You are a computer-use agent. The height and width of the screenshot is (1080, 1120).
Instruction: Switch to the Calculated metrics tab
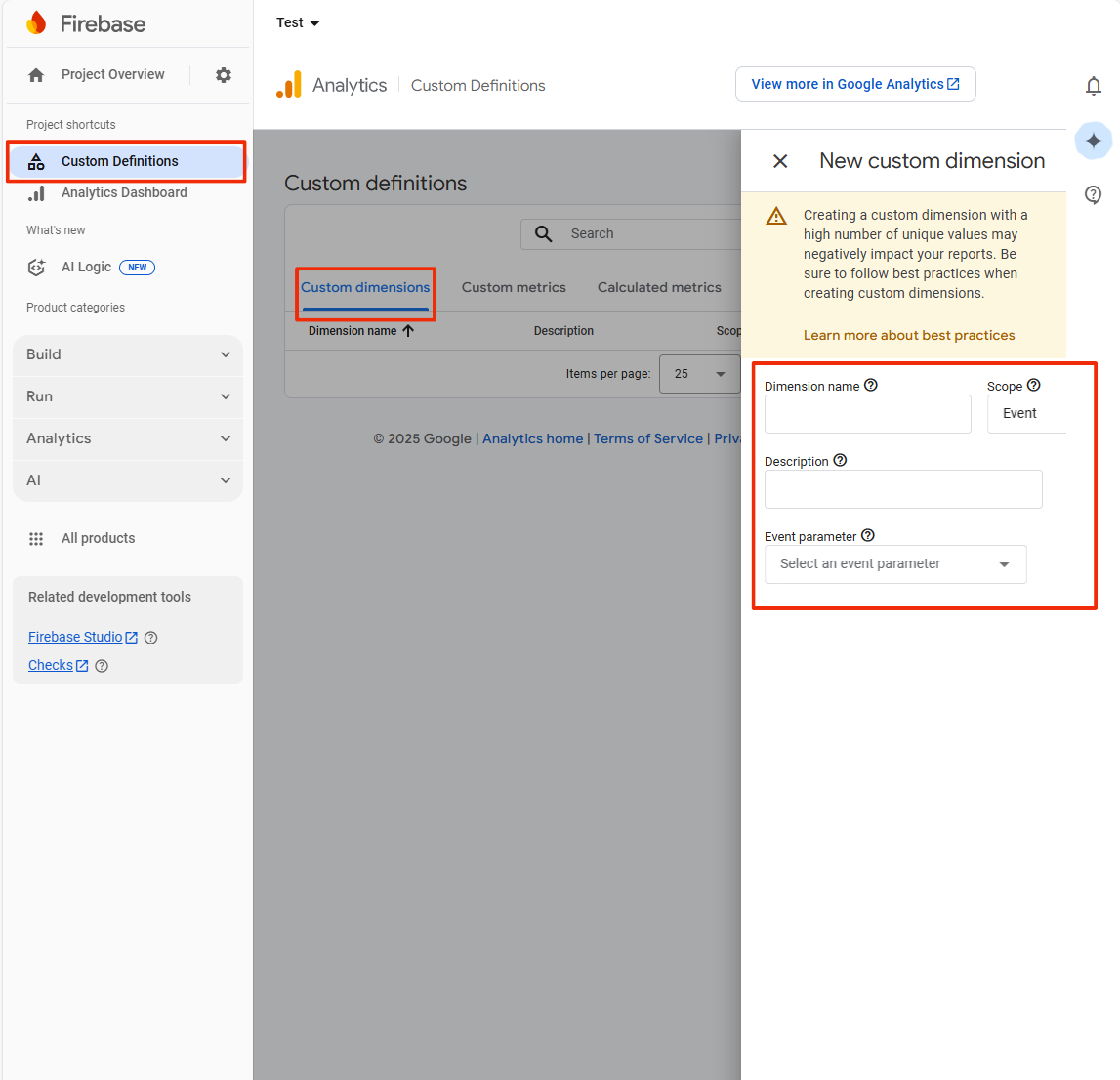[x=659, y=287]
